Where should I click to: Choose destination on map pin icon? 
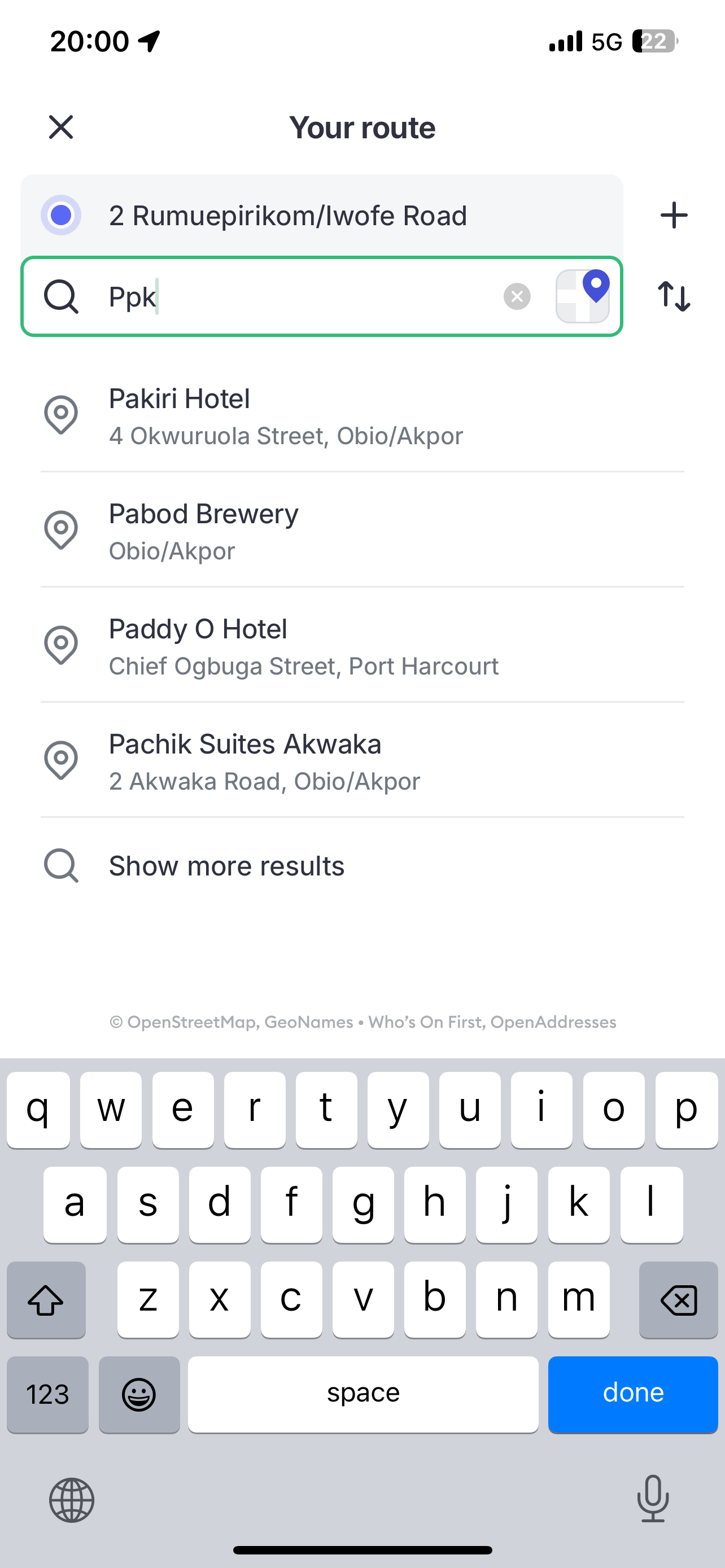tap(583, 296)
